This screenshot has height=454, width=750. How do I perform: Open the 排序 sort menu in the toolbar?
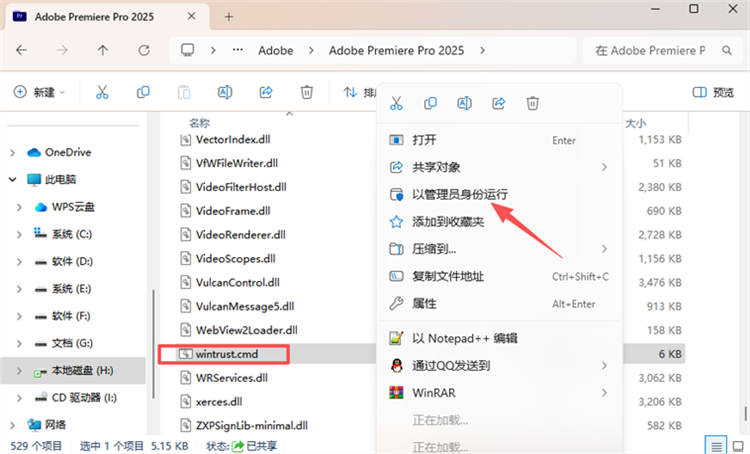tap(360, 92)
